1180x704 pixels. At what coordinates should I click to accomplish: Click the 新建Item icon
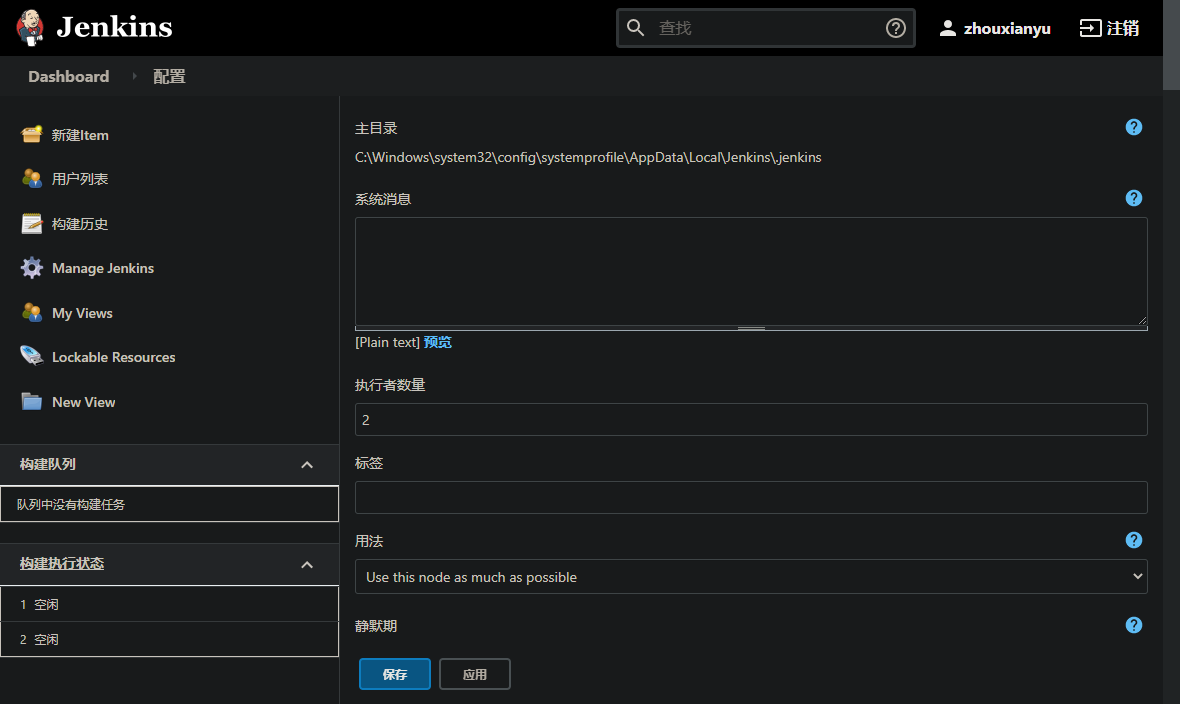click(32, 135)
